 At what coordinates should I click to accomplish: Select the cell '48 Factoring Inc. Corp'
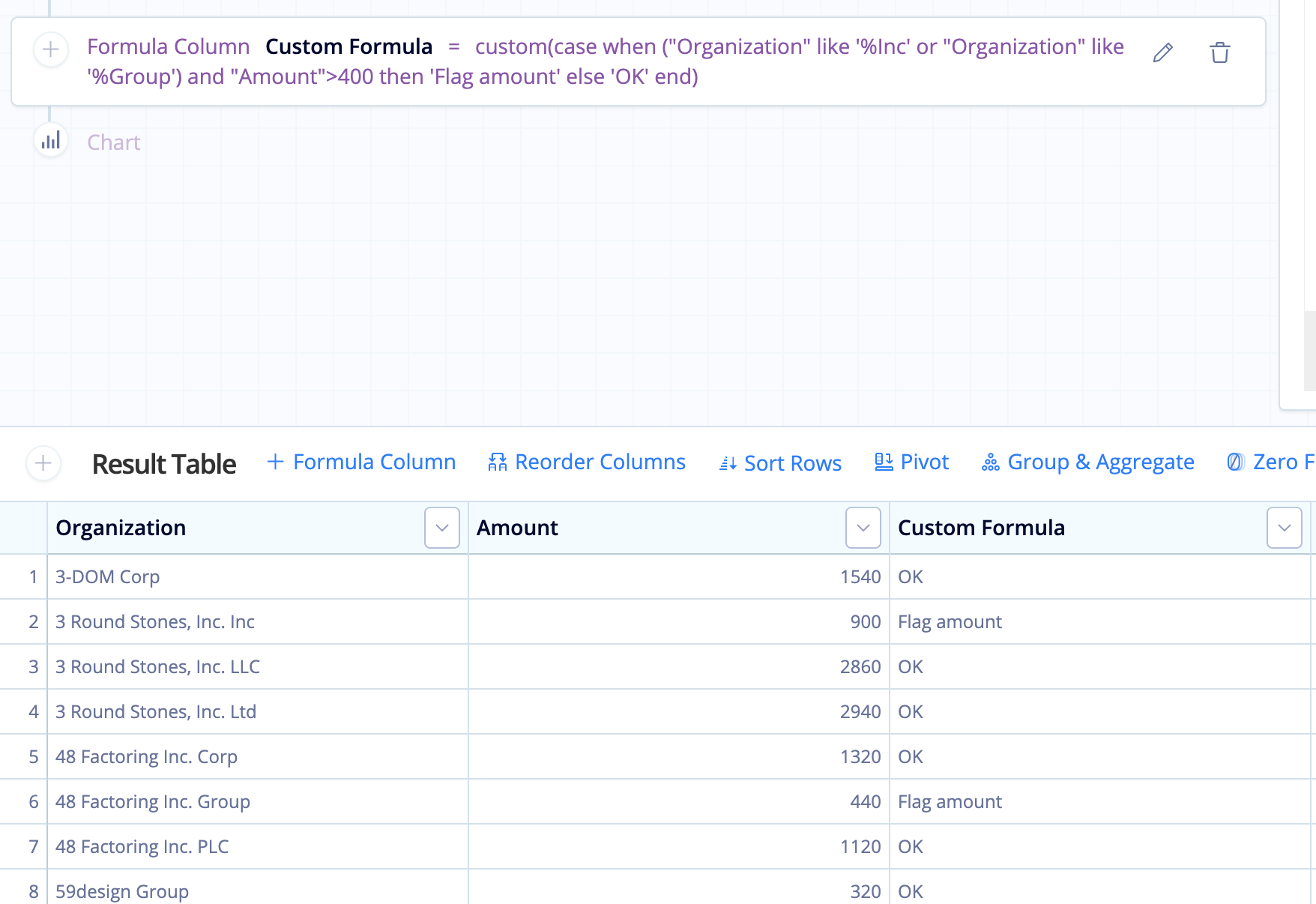click(x=258, y=756)
